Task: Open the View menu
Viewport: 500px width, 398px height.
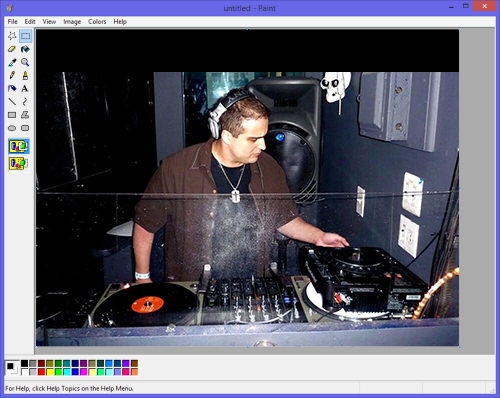Action: coord(49,22)
